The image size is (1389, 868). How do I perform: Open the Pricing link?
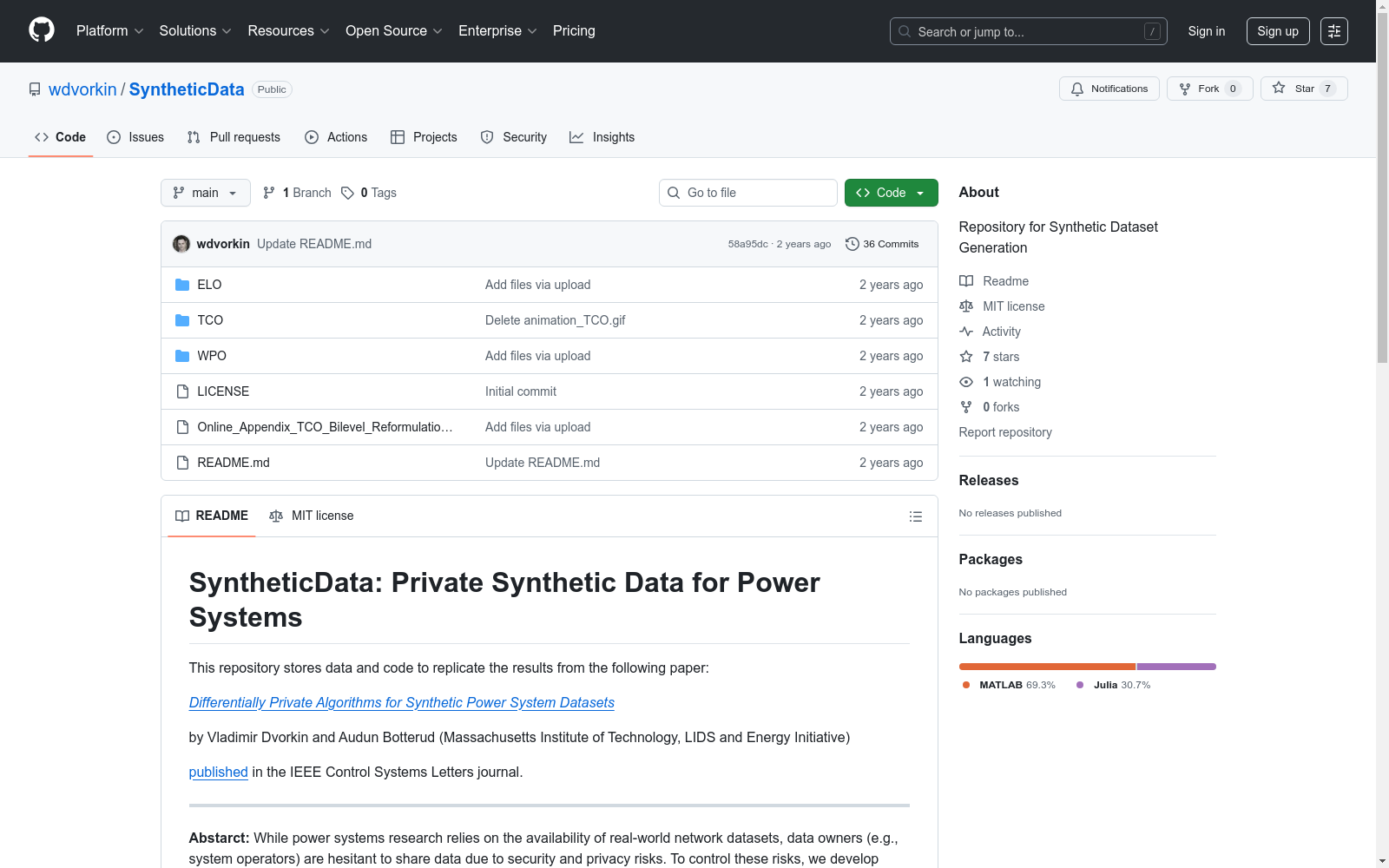tap(574, 31)
